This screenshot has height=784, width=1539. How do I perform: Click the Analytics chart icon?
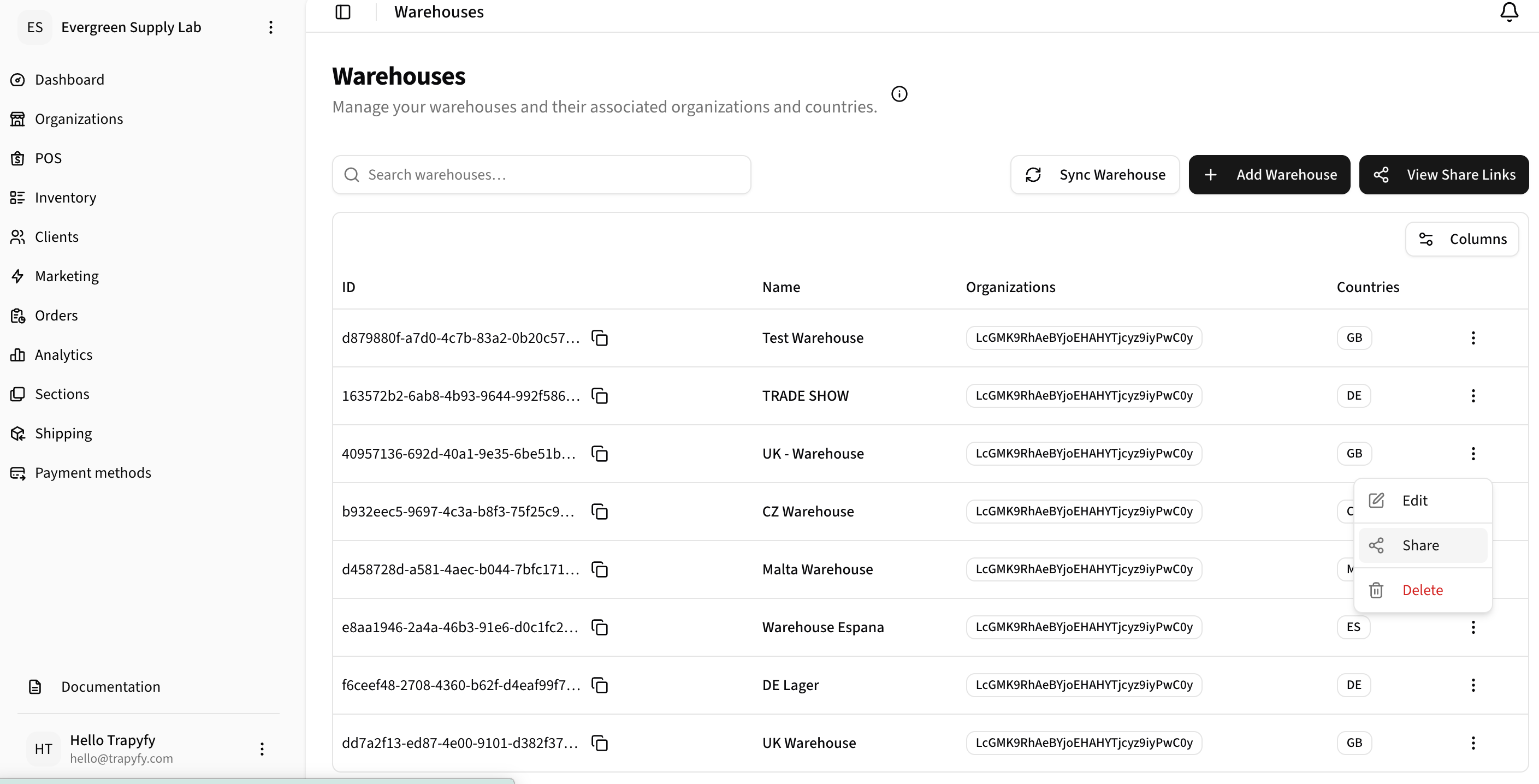pyautogui.click(x=18, y=355)
